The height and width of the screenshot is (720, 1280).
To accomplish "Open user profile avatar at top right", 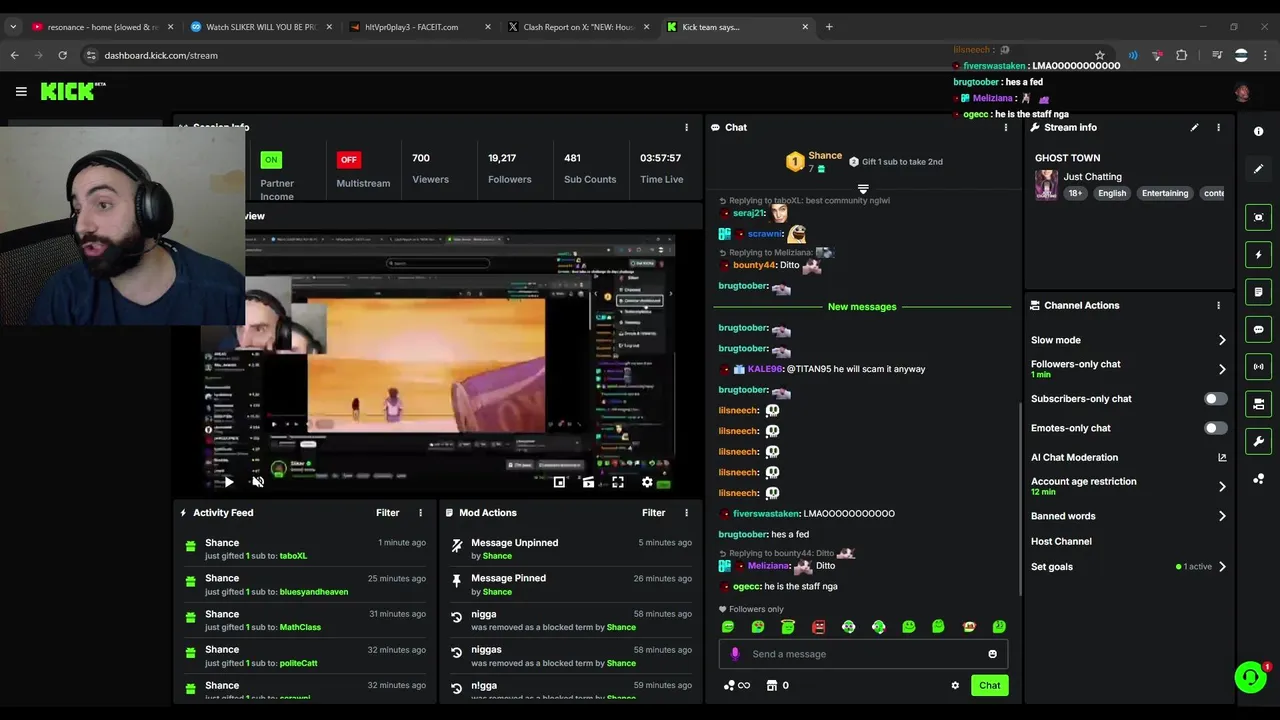I will click(1242, 92).
